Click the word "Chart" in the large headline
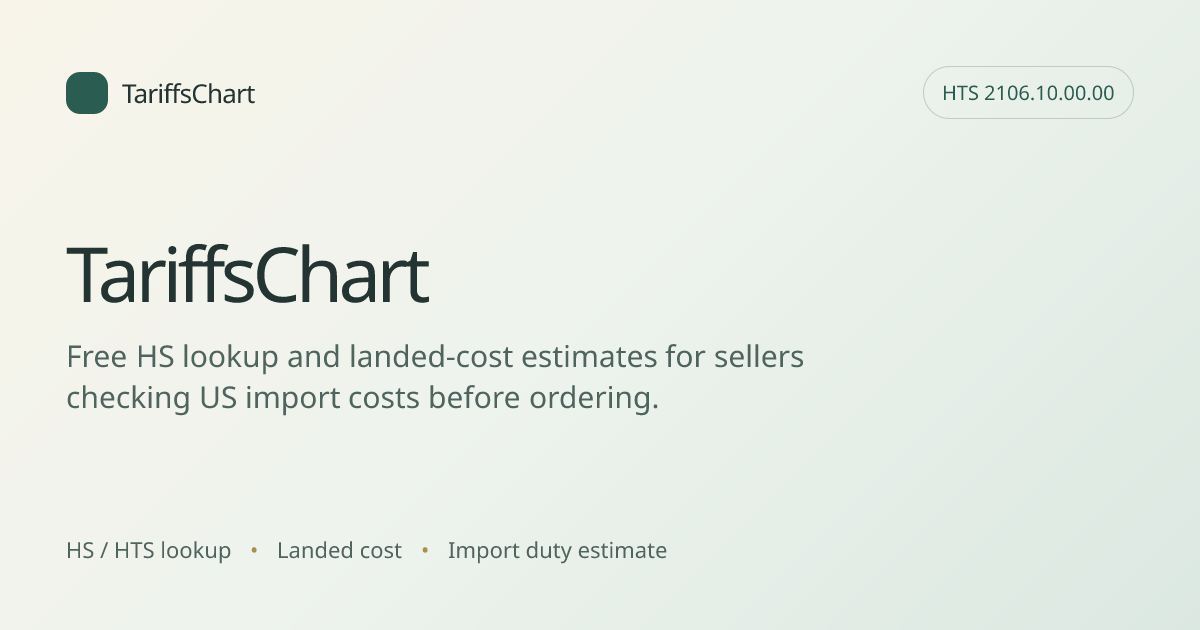Image resolution: width=1200 pixels, height=630 pixels. 342,276
